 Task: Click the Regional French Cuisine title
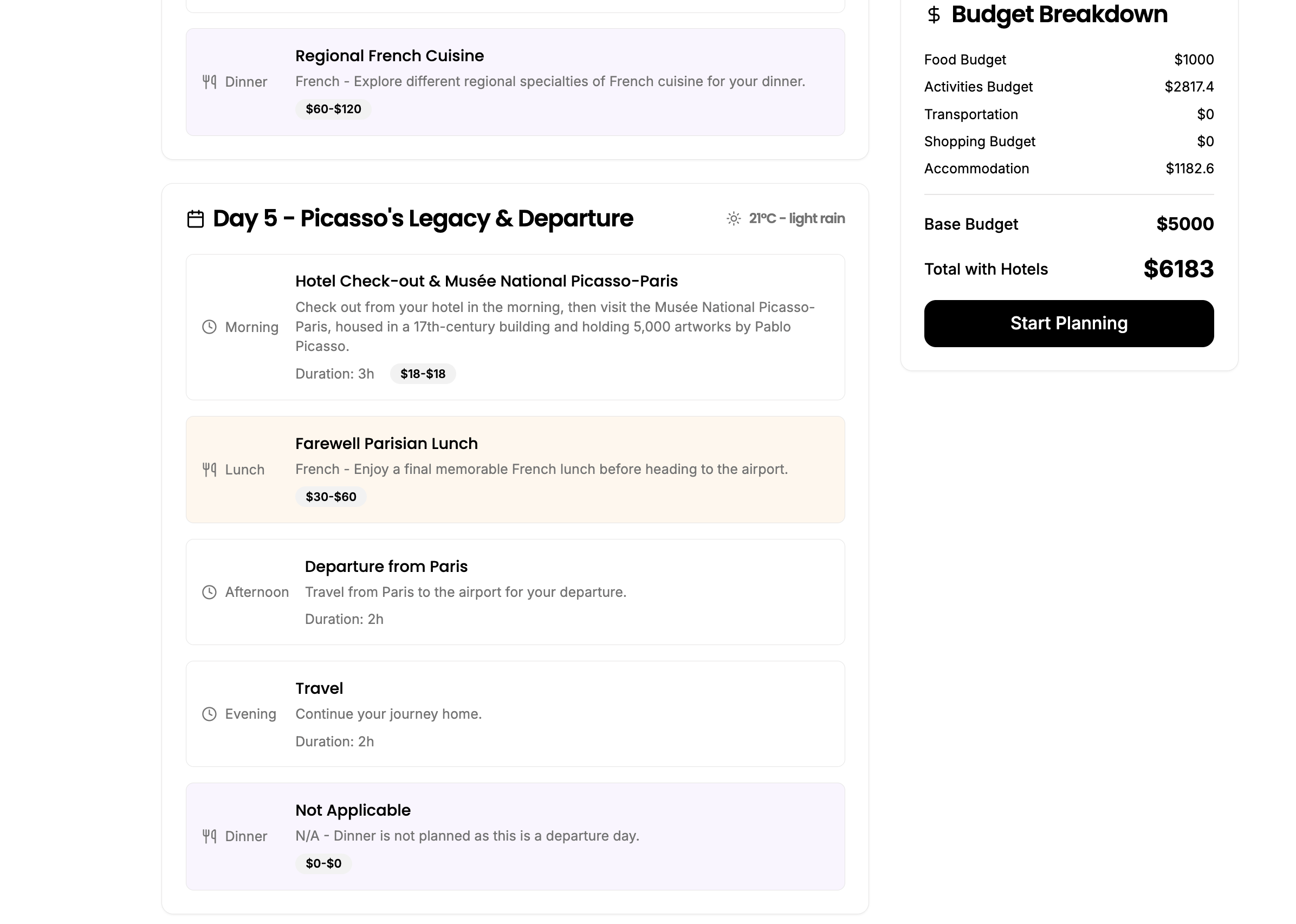pos(390,56)
